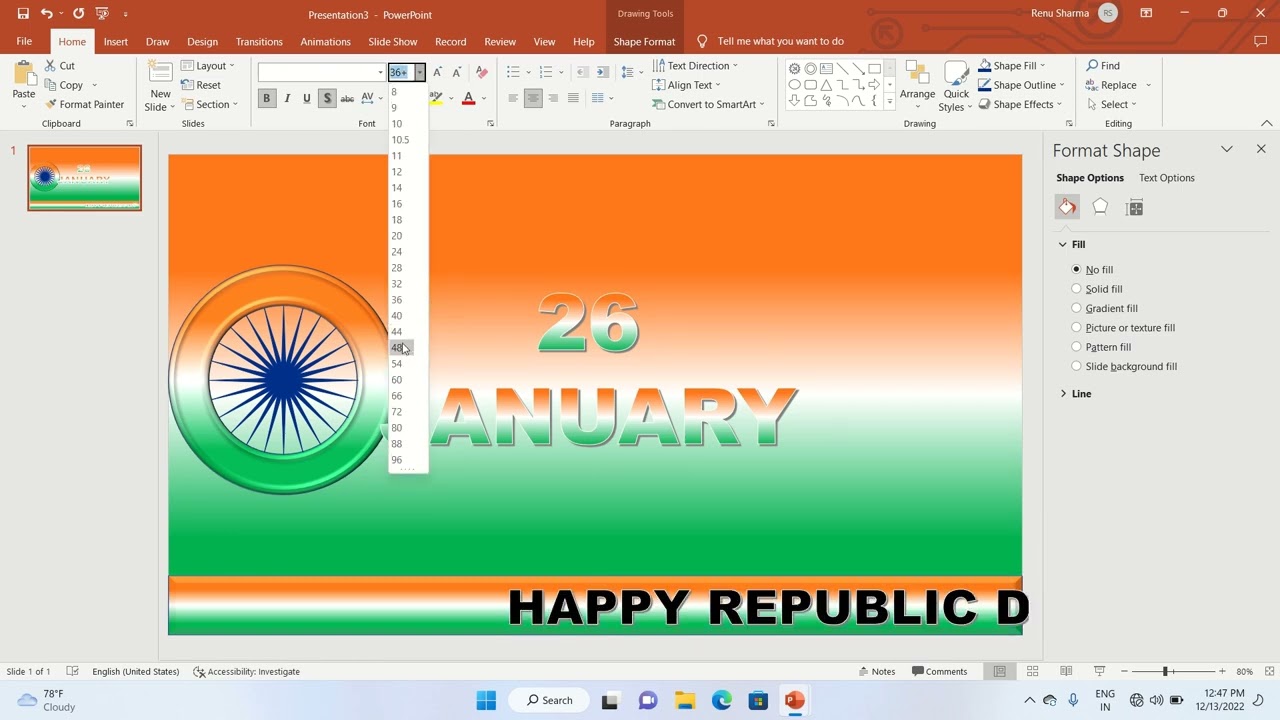Screen dimensions: 1280x720
Task: Switch to the Animations tab
Action: (325, 41)
